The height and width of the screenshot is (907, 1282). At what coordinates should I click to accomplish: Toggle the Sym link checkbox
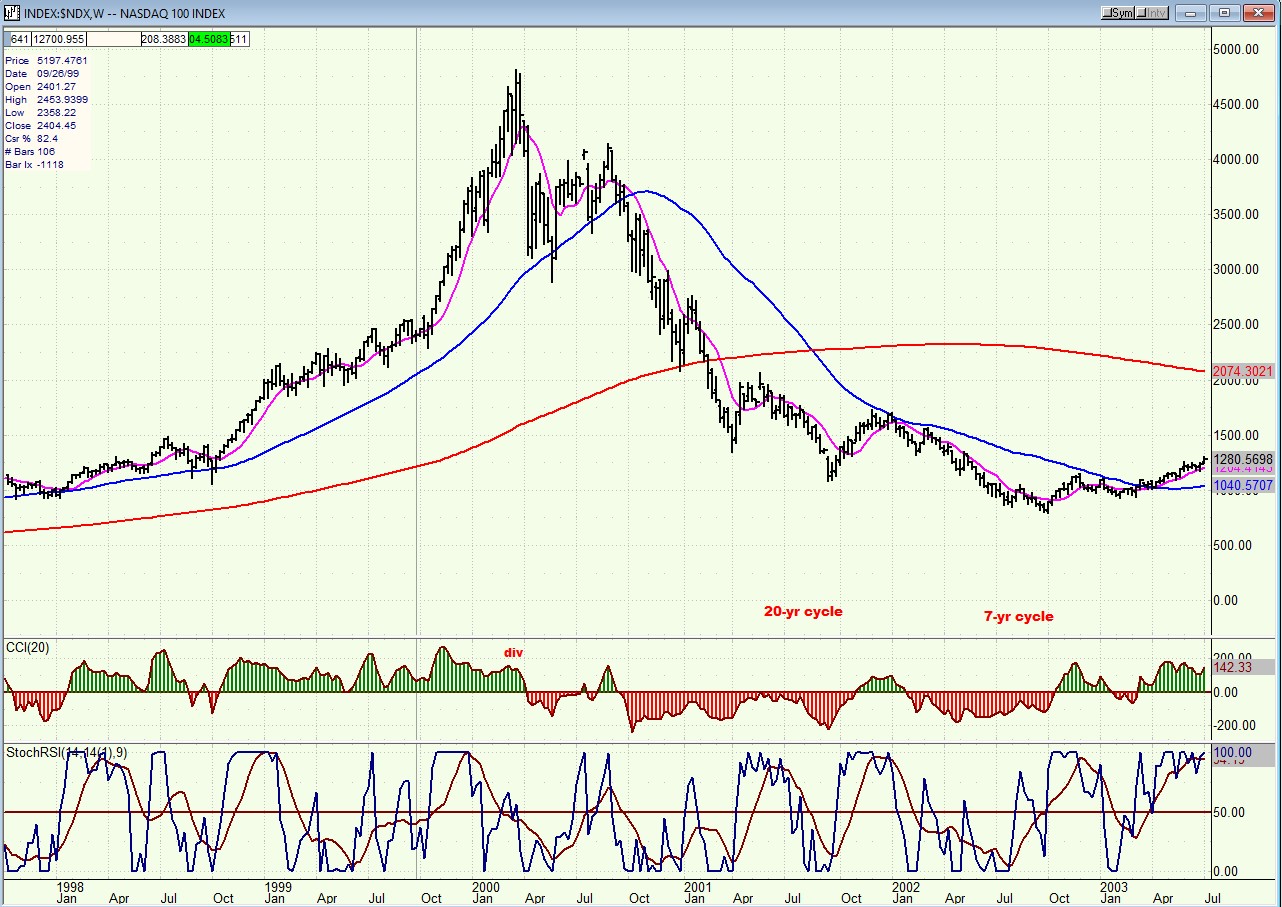[x=1120, y=13]
